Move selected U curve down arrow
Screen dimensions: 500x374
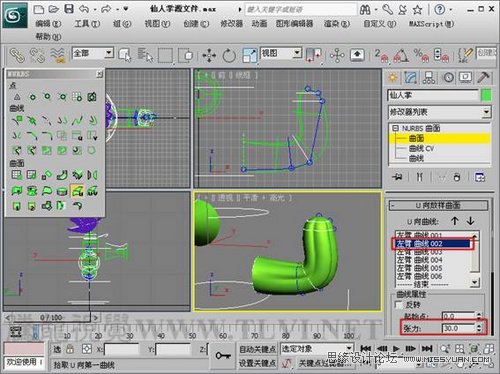click(470, 221)
